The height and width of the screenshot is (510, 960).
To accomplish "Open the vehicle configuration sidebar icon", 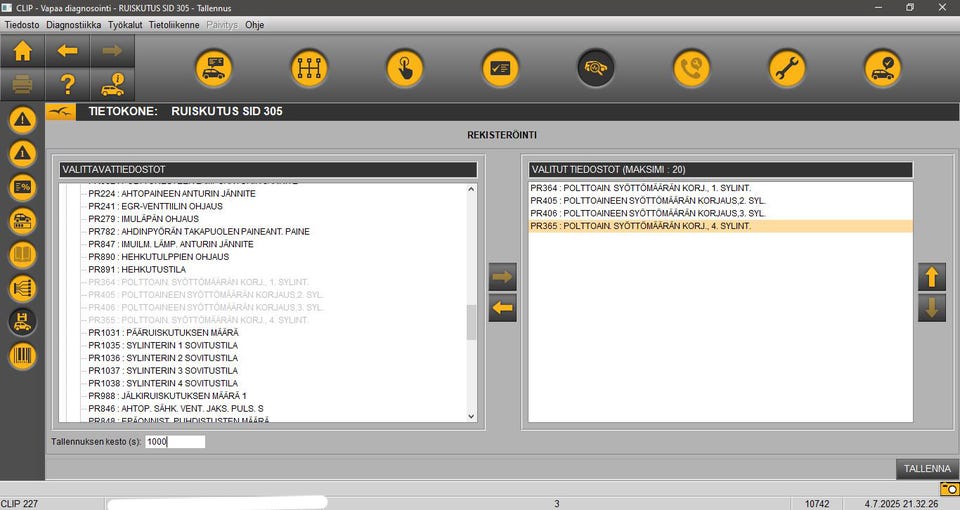I will coord(23,220).
